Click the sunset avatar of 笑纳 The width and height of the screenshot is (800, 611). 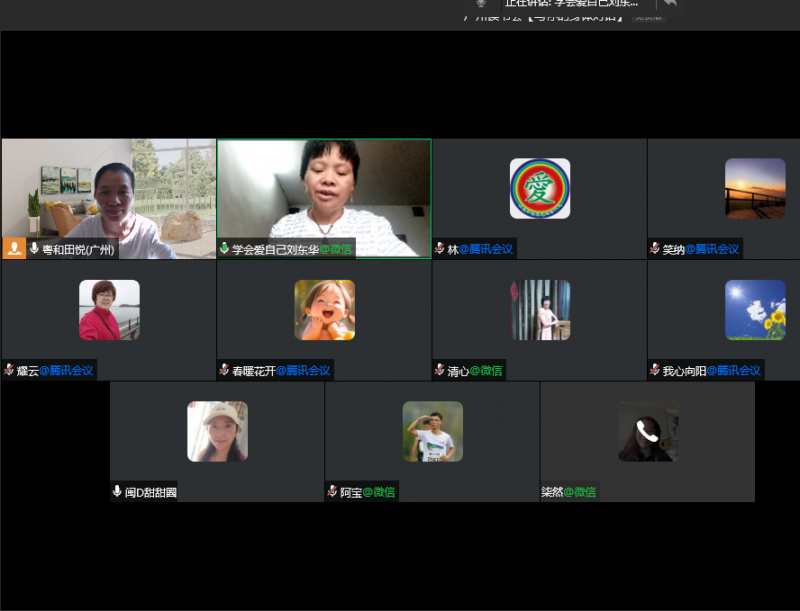[755, 188]
